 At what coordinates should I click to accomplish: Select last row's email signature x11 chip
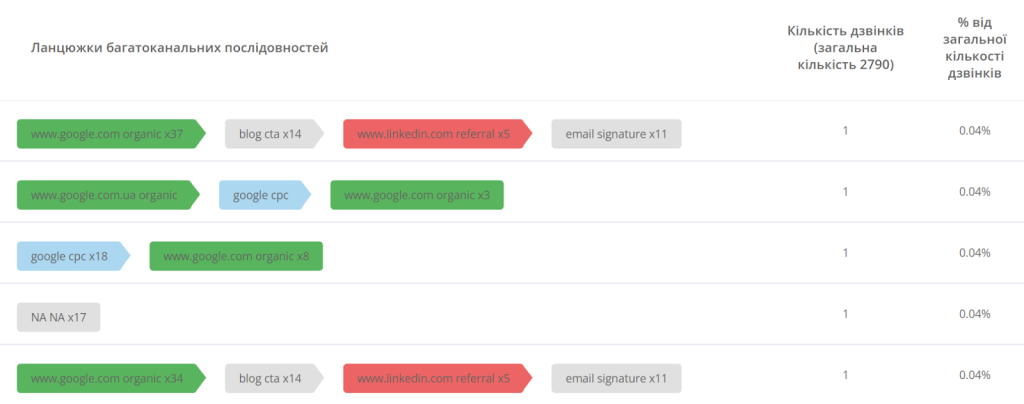click(616, 379)
